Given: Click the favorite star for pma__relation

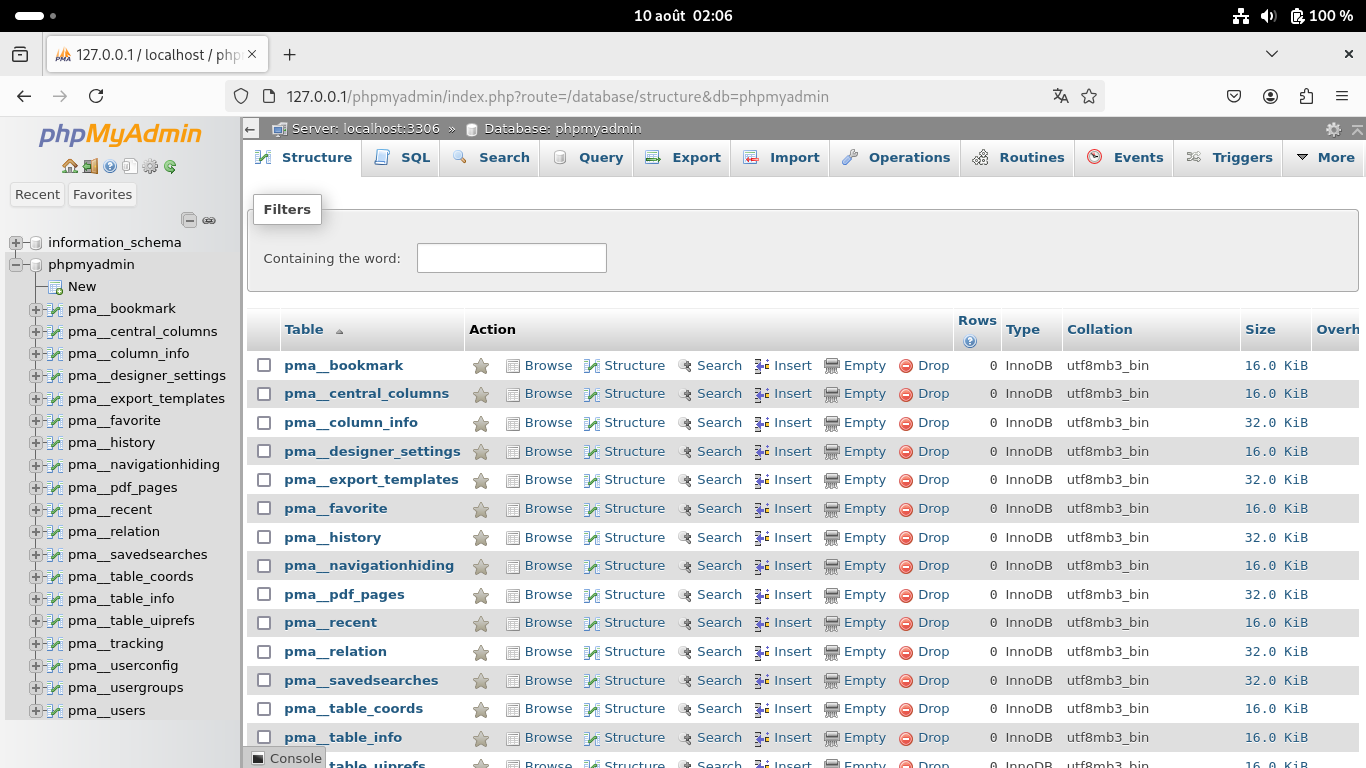Looking at the screenshot, I should pos(481,652).
